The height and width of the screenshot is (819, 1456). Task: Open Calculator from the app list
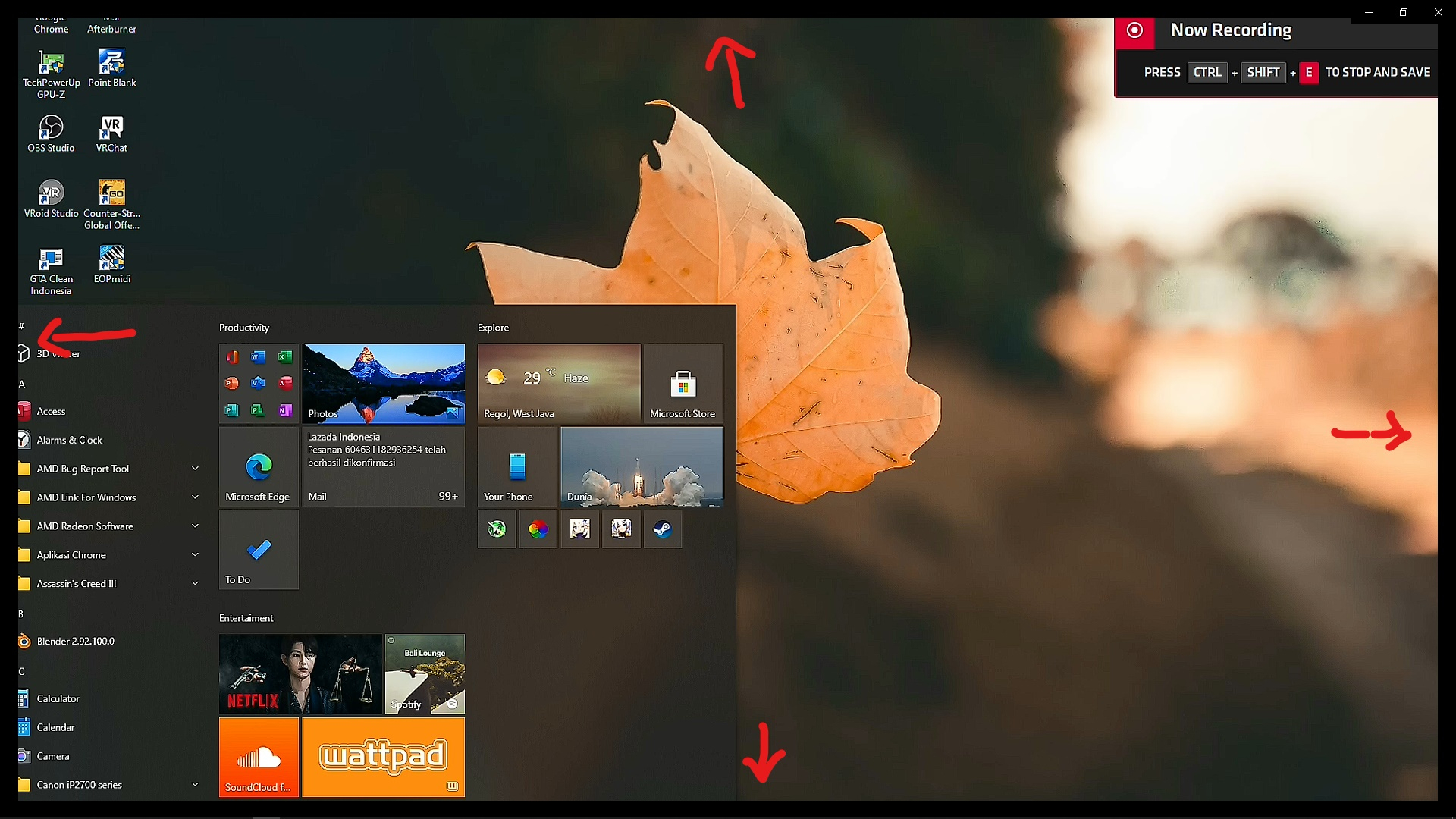click(58, 699)
